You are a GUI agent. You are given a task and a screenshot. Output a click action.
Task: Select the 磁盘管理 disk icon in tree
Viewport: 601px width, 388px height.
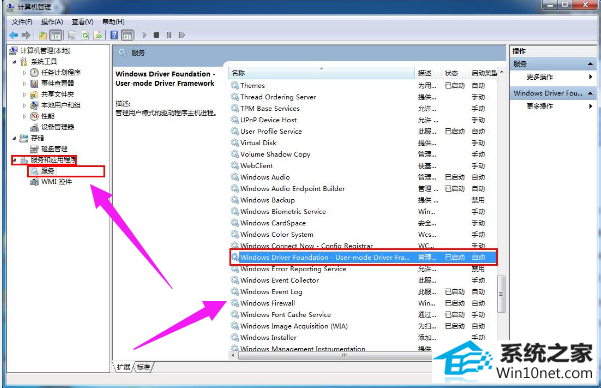pyautogui.click(x=34, y=149)
